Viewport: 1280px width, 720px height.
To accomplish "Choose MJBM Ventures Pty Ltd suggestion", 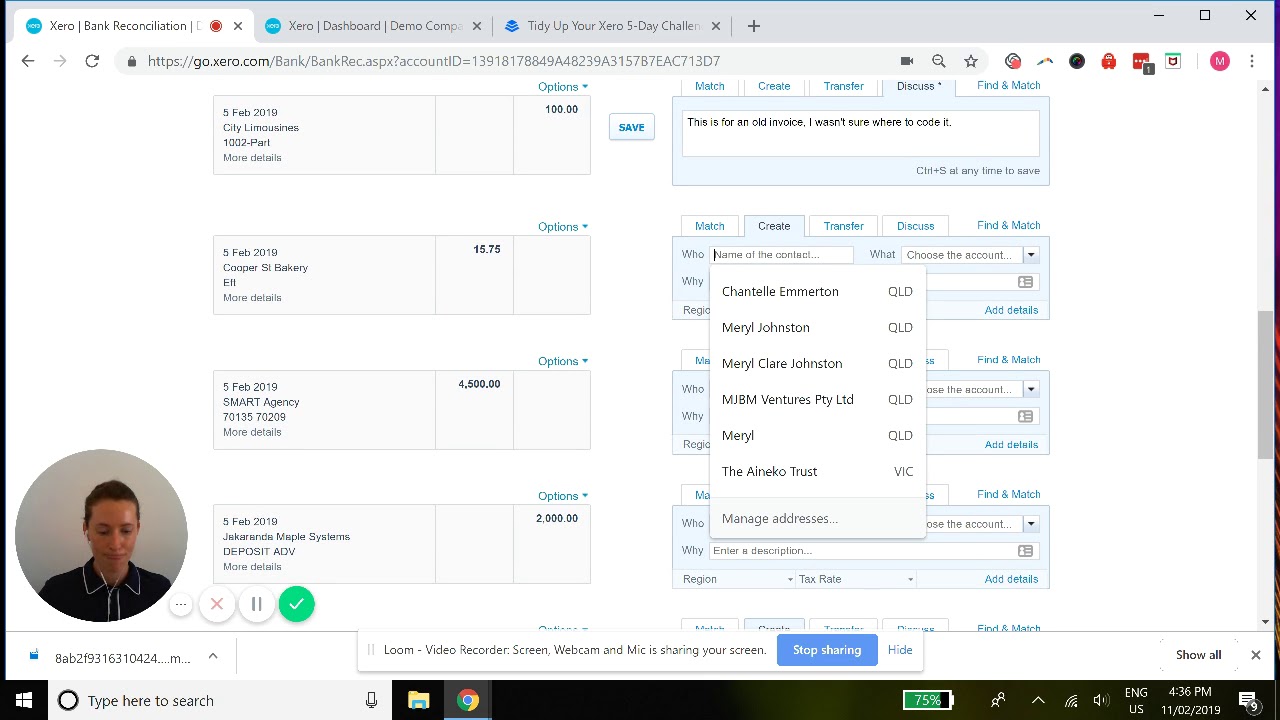I will pyautogui.click(x=817, y=400).
